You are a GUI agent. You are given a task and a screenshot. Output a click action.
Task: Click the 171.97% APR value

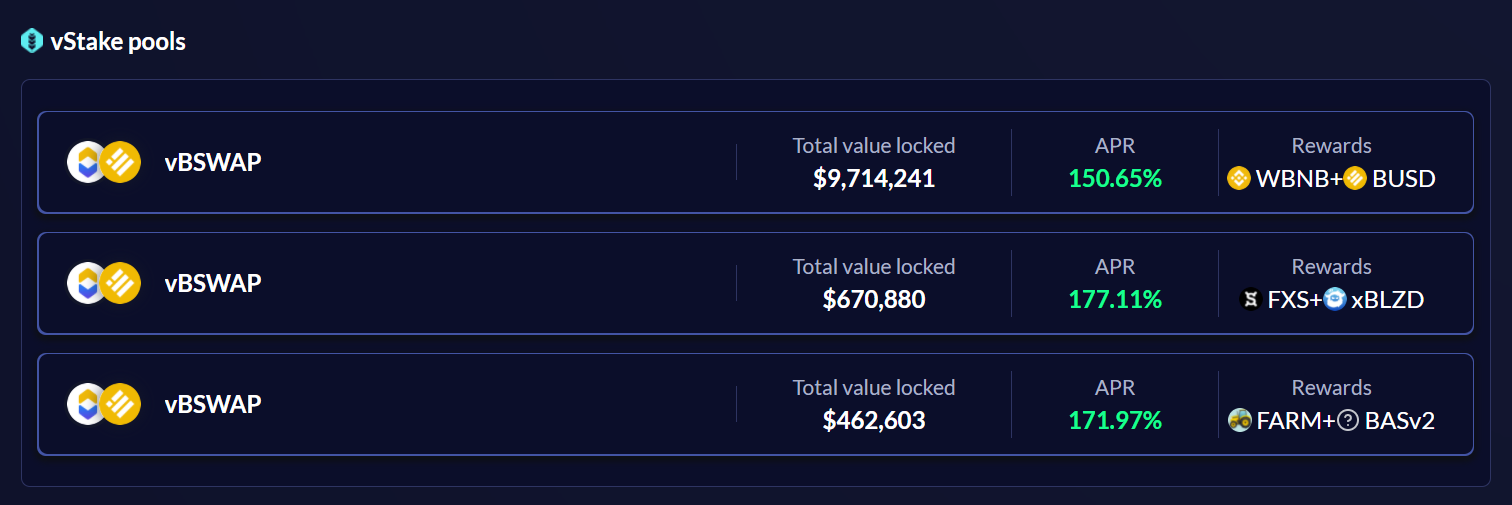pos(1115,421)
